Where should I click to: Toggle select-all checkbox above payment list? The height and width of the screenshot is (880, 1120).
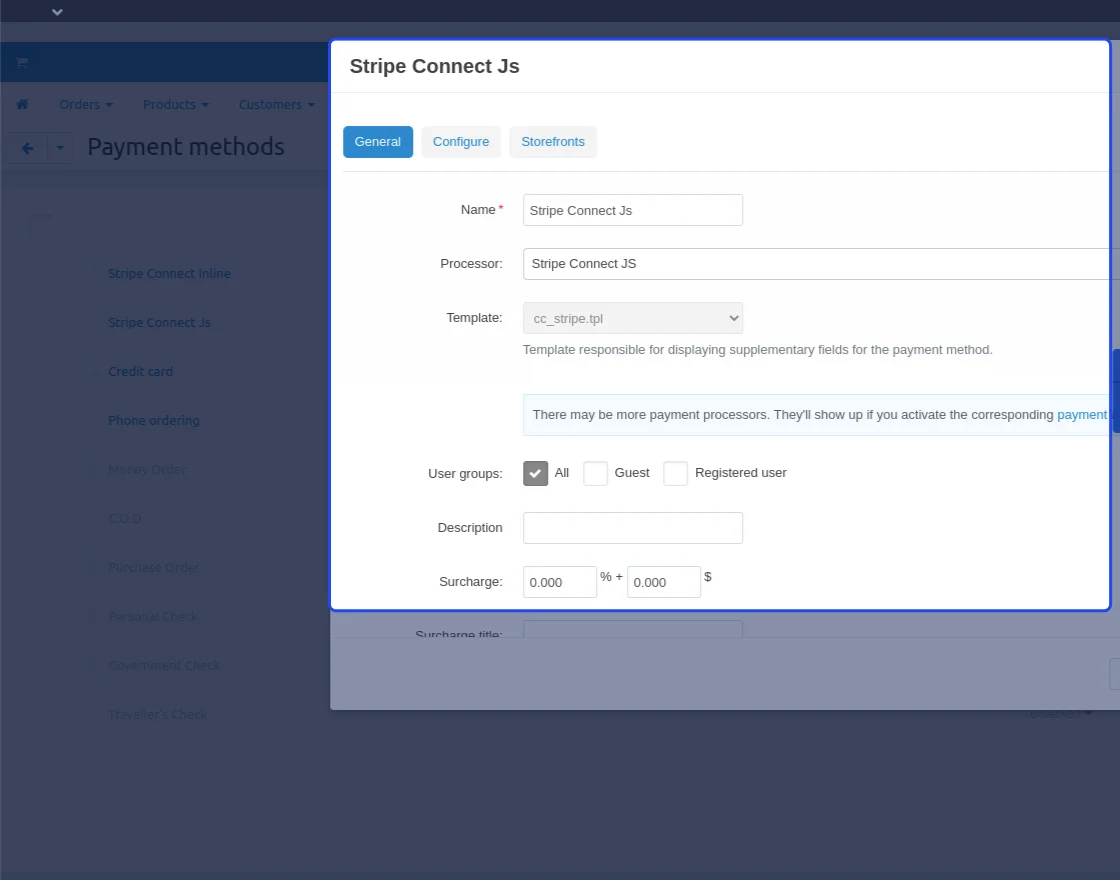point(39,225)
